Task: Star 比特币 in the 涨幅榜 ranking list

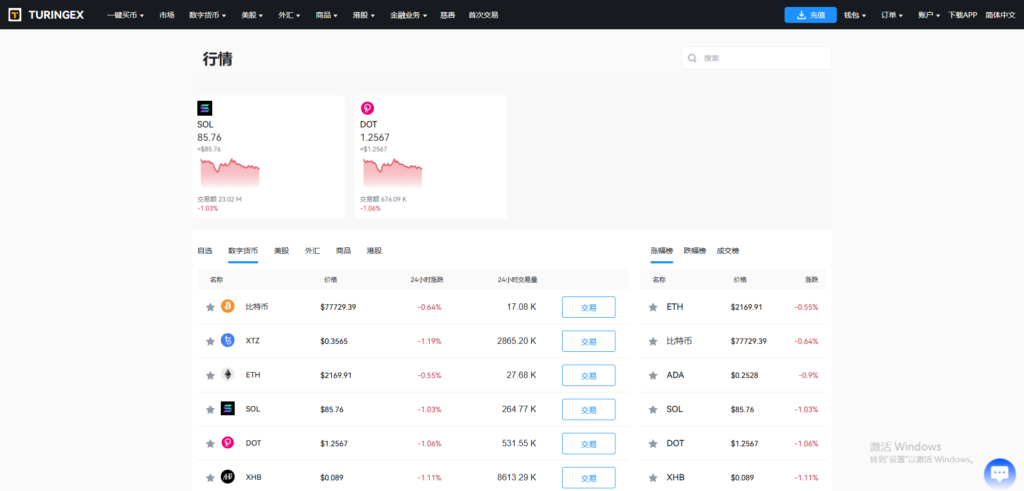Action: (652, 341)
